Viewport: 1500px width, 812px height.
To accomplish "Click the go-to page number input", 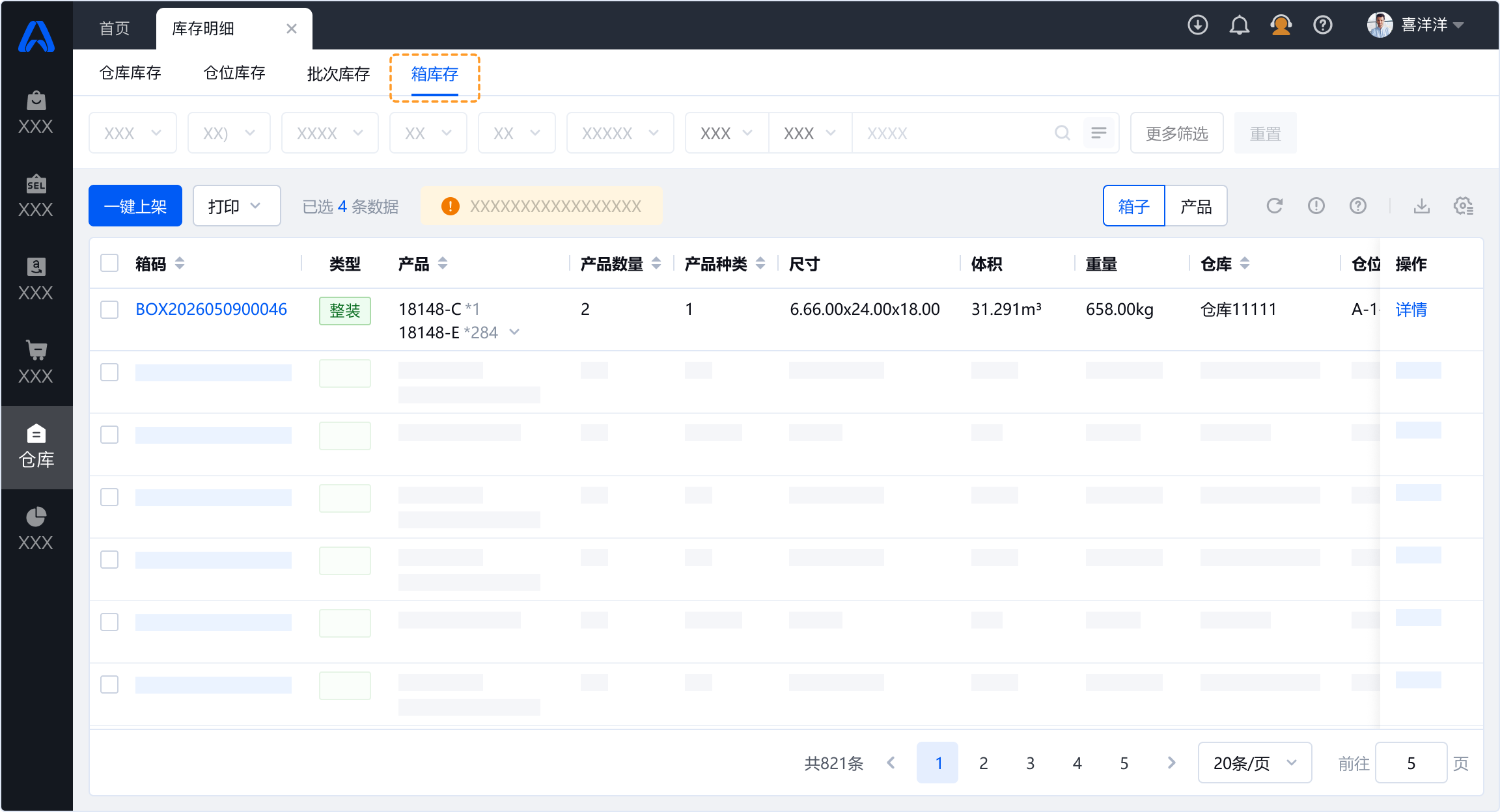I will 1411,763.
